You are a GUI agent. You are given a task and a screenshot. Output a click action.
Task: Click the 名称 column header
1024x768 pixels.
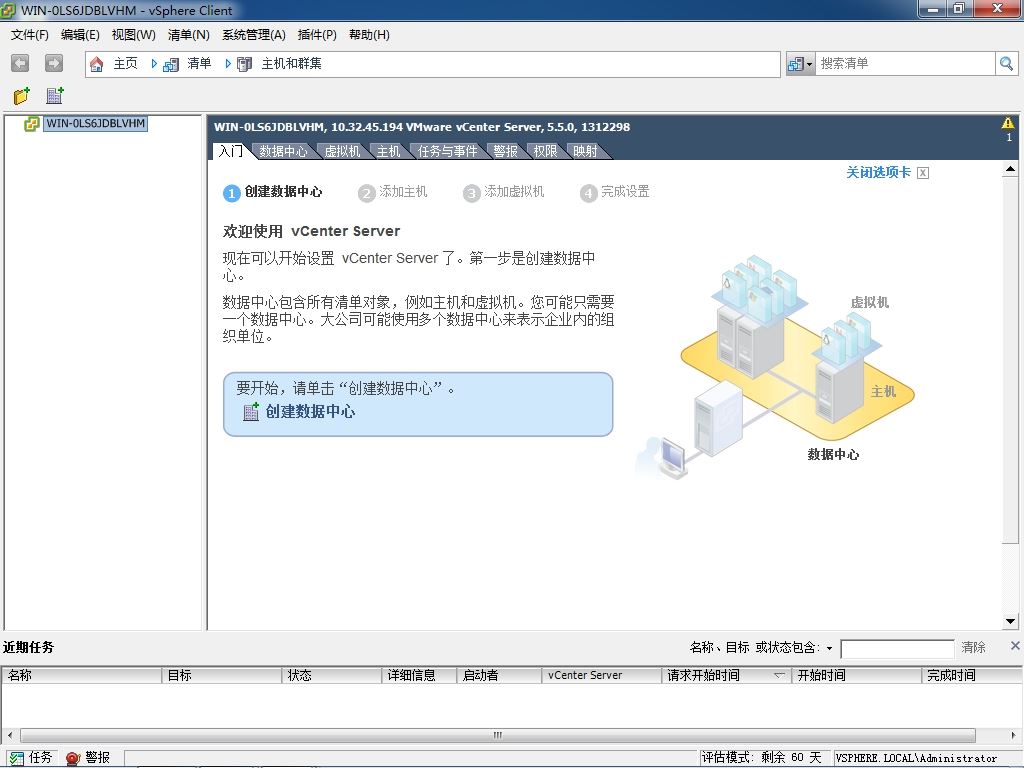(82, 675)
